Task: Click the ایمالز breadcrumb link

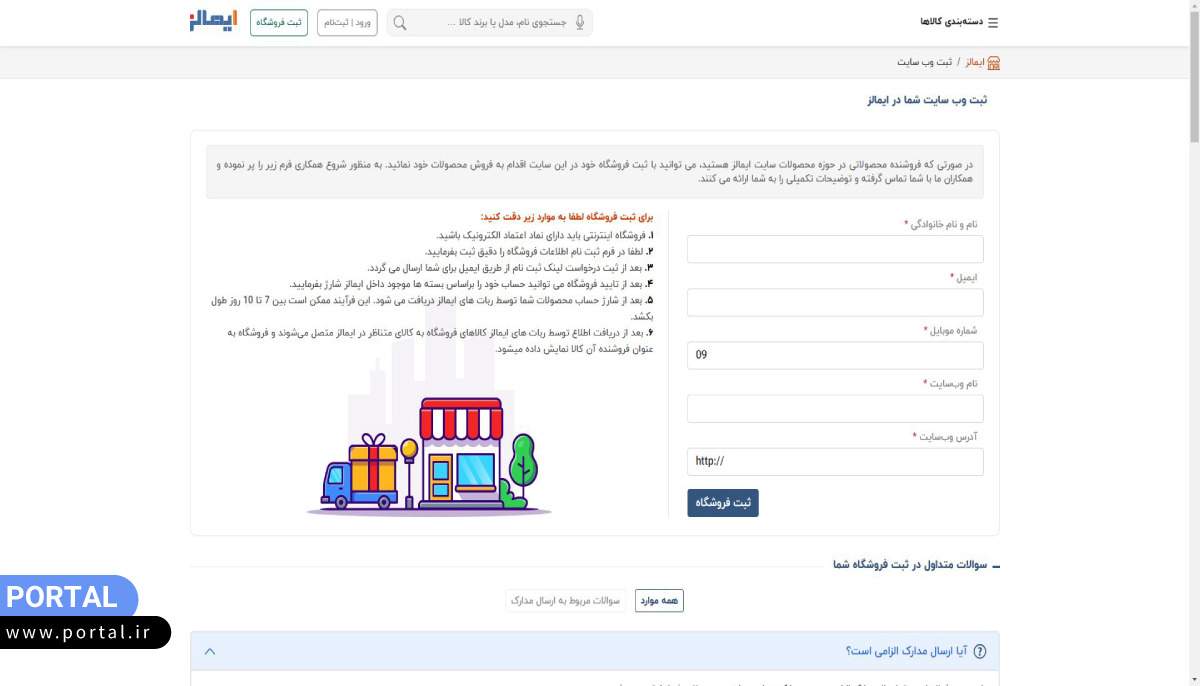Action: click(973, 62)
